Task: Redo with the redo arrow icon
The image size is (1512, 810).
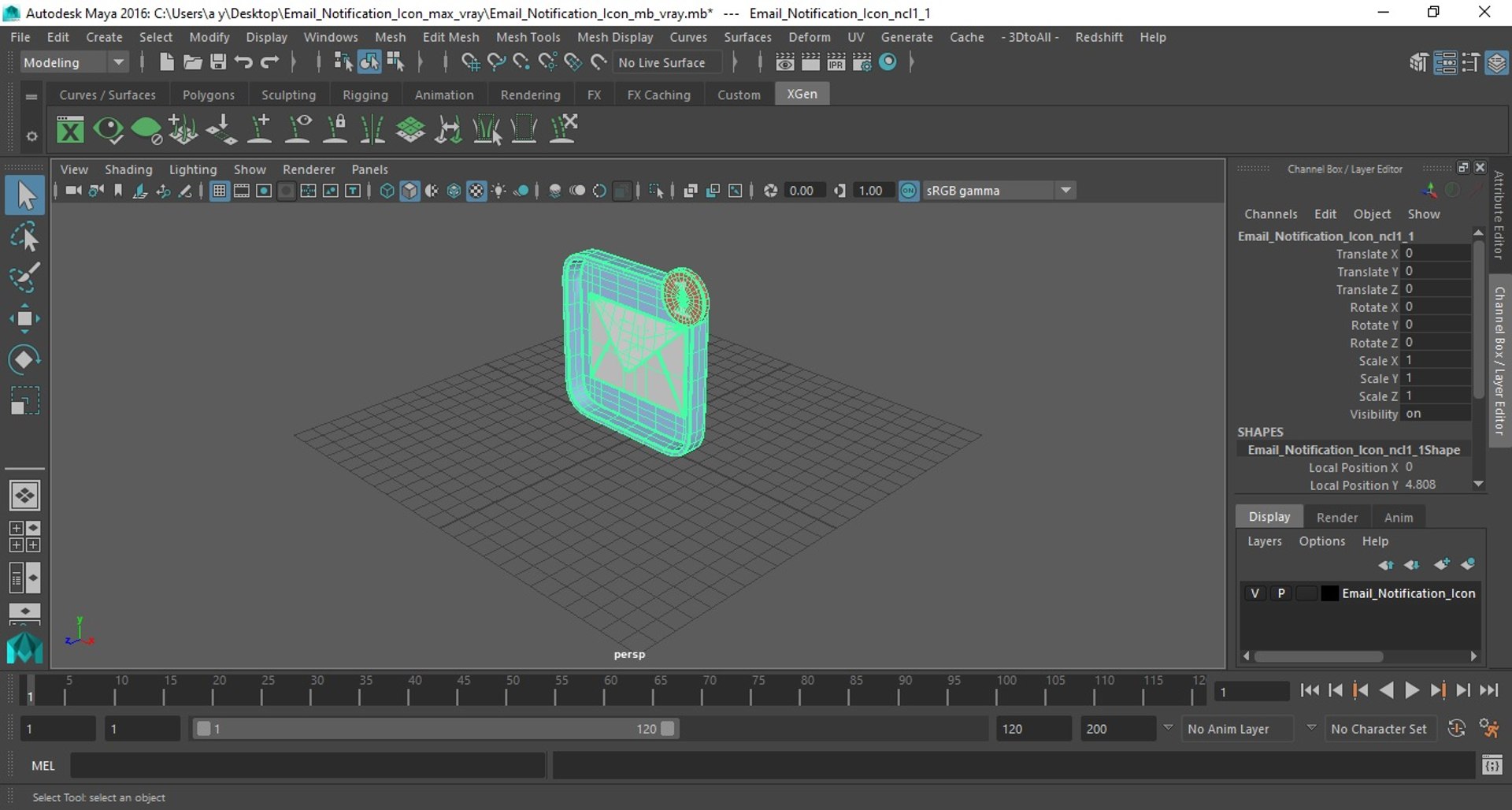Action: tap(270, 62)
